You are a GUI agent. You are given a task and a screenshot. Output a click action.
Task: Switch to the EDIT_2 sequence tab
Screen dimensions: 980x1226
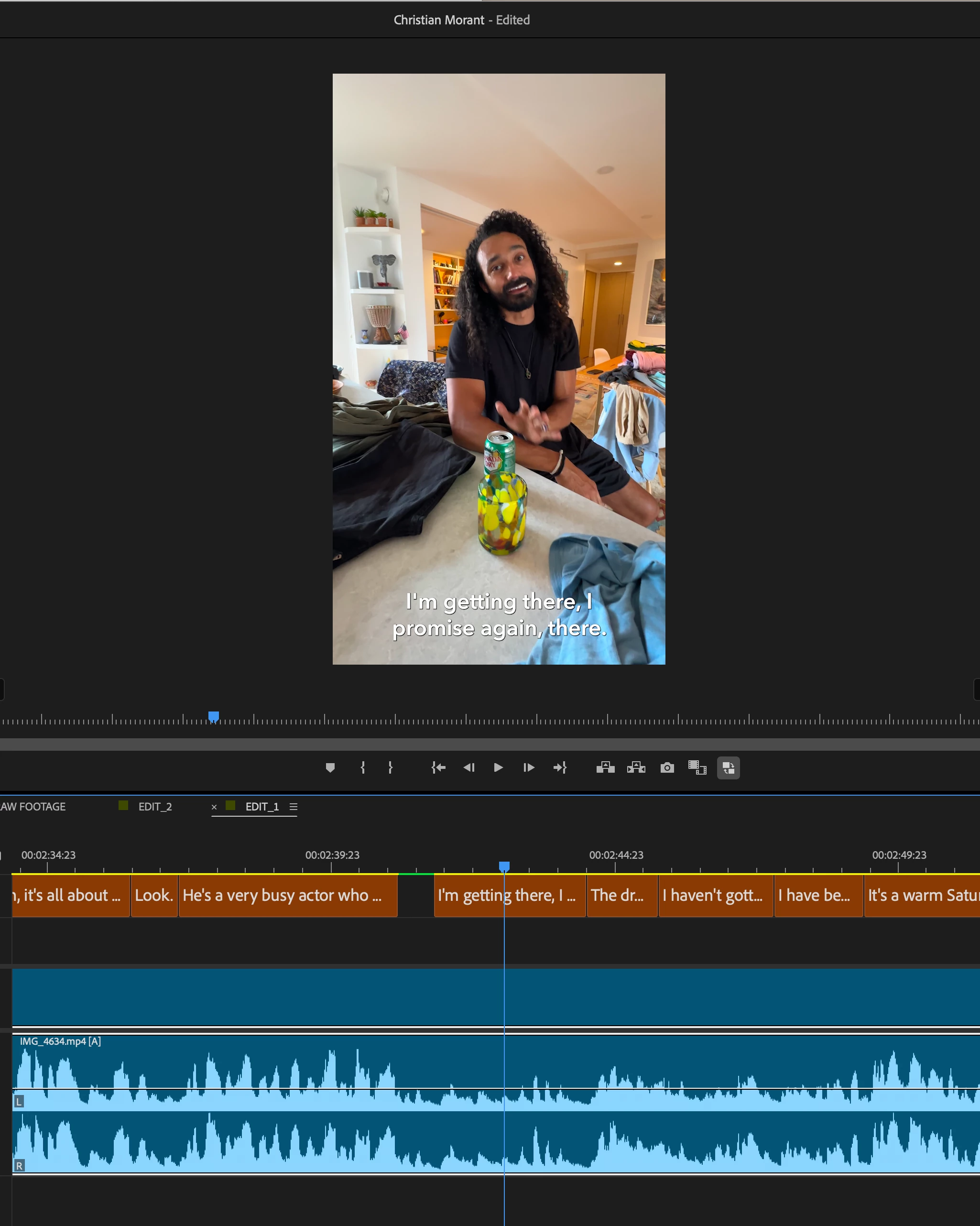tap(154, 806)
